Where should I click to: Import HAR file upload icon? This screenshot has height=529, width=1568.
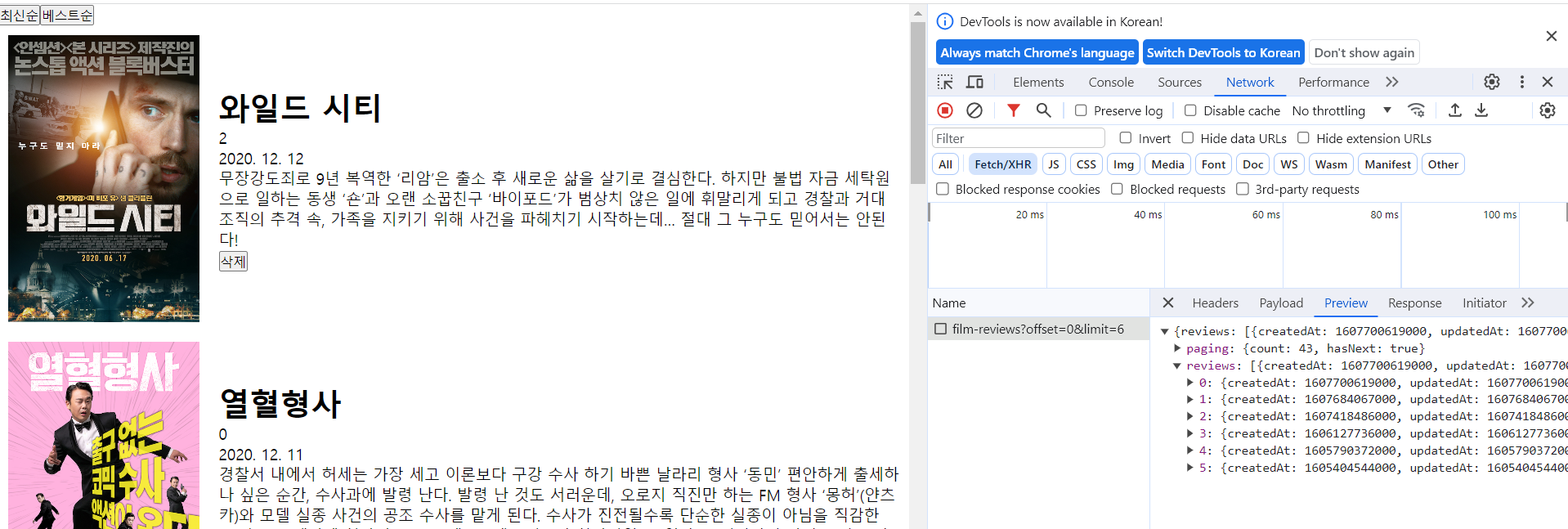click(1455, 110)
